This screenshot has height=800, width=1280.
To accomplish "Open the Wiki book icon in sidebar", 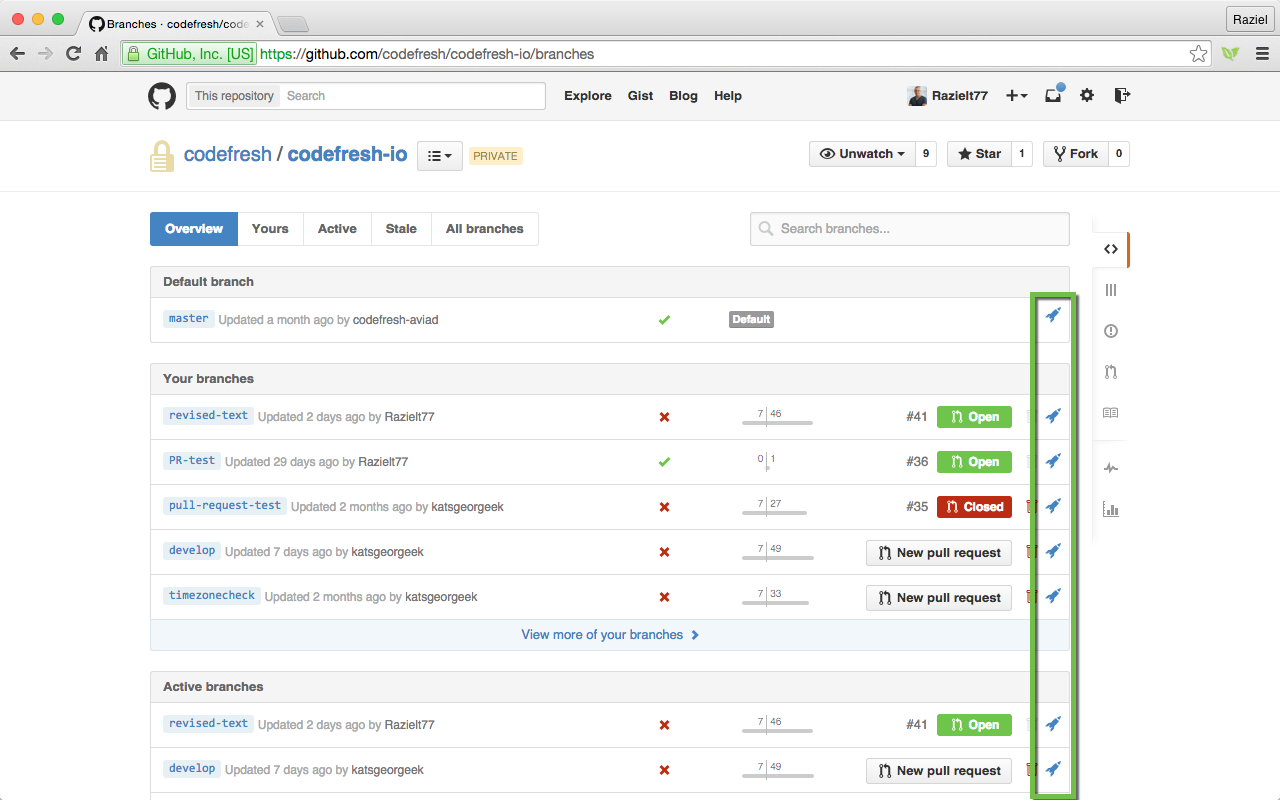I will click(x=1111, y=413).
